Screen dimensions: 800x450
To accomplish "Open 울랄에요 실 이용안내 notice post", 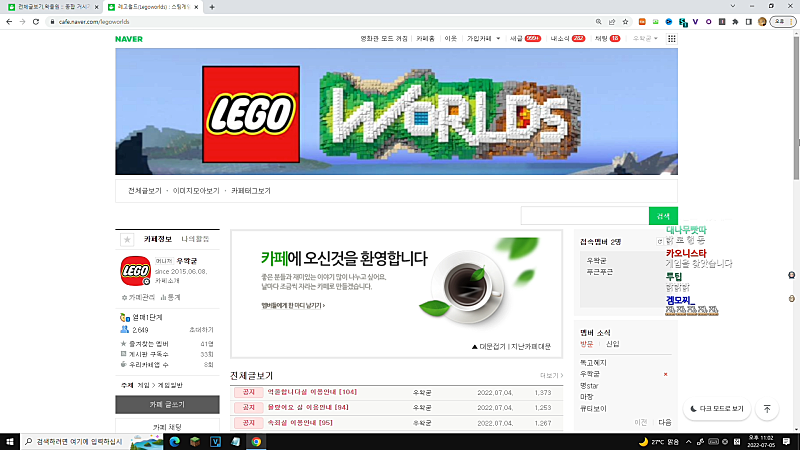I will pyautogui.click(x=308, y=407).
